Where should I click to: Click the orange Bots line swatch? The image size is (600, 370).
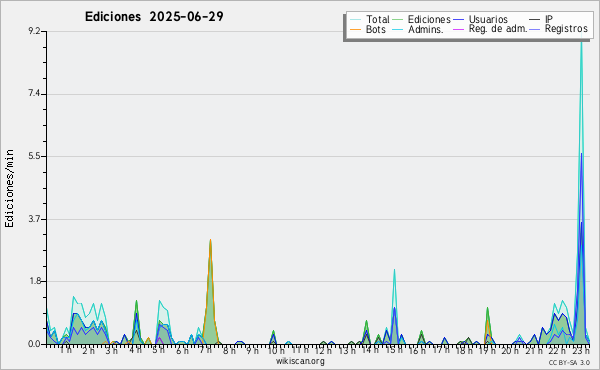click(355, 29)
